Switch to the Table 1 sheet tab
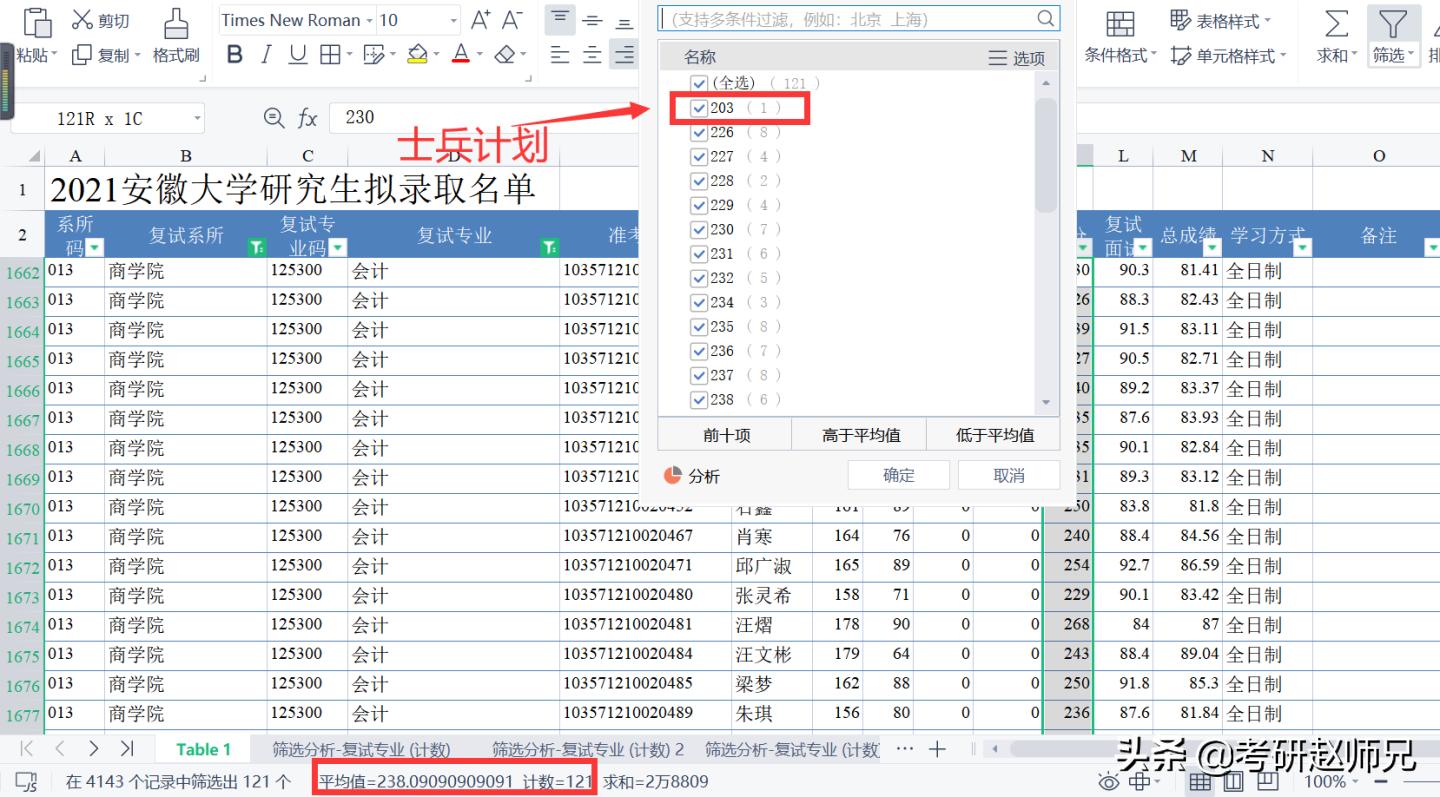This screenshot has width=1440, height=797. point(204,749)
